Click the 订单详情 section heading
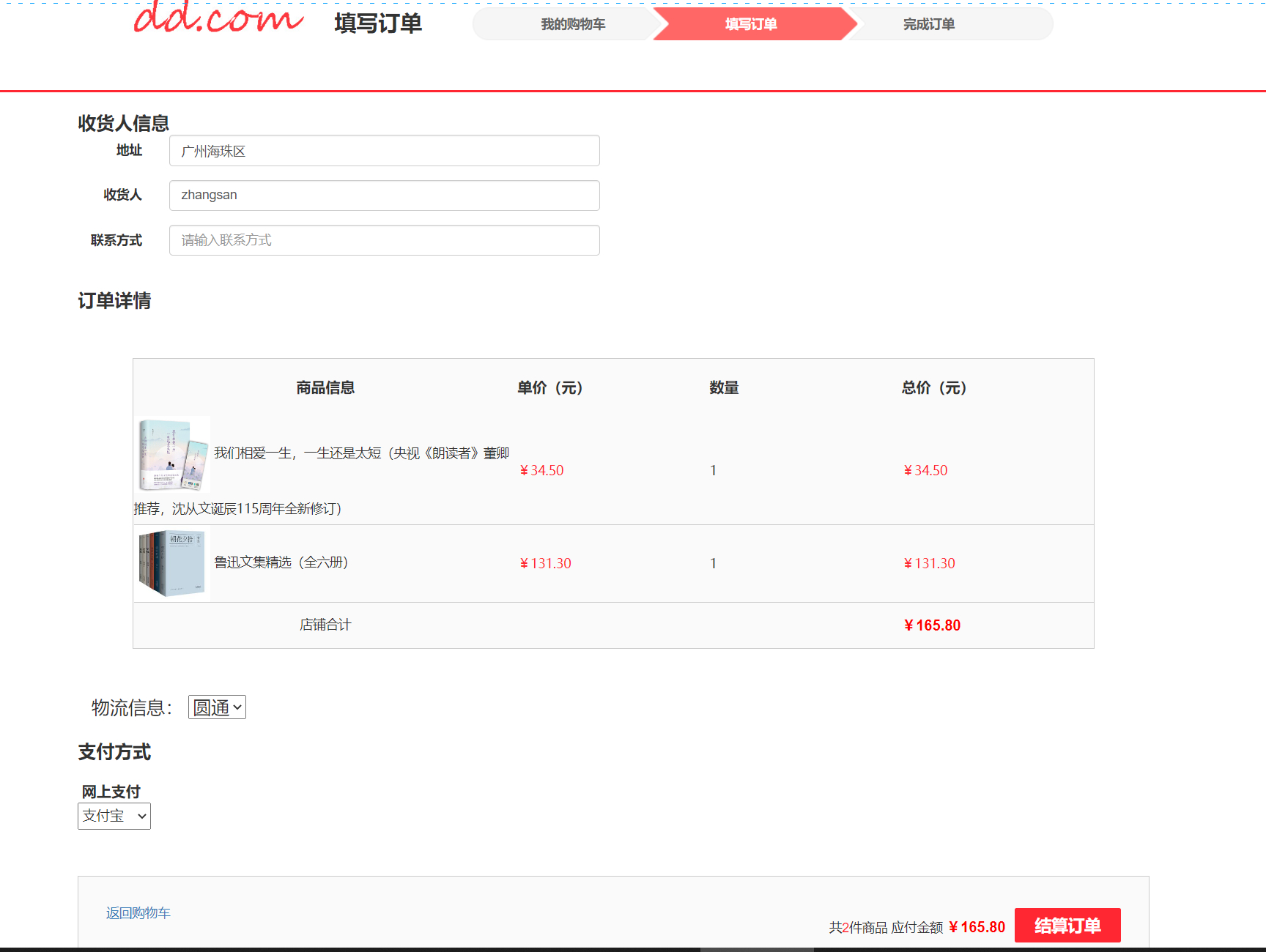This screenshot has height=952, width=1266. pyautogui.click(x=114, y=301)
